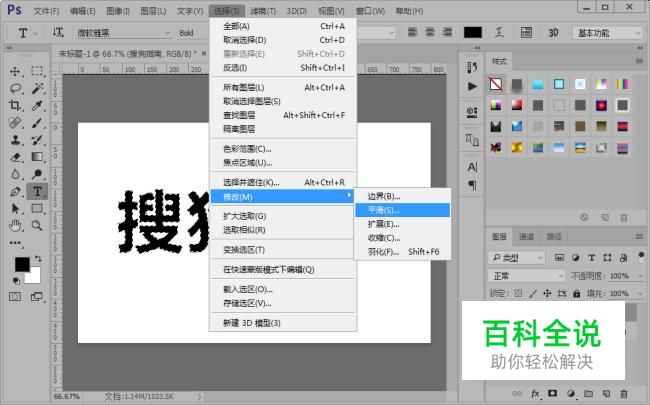Select the Magic Wand tool

click(37, 88)
